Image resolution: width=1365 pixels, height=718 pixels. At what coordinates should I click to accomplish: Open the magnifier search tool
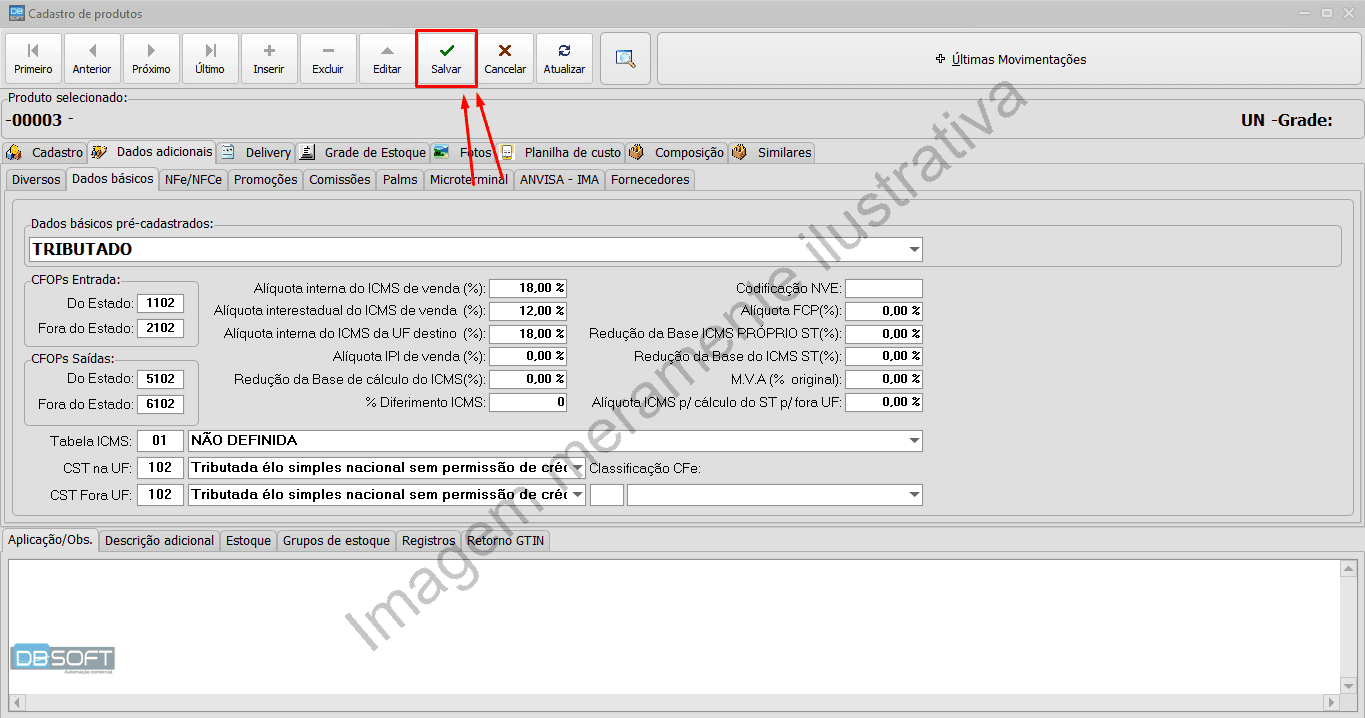(x=625, y=57)
